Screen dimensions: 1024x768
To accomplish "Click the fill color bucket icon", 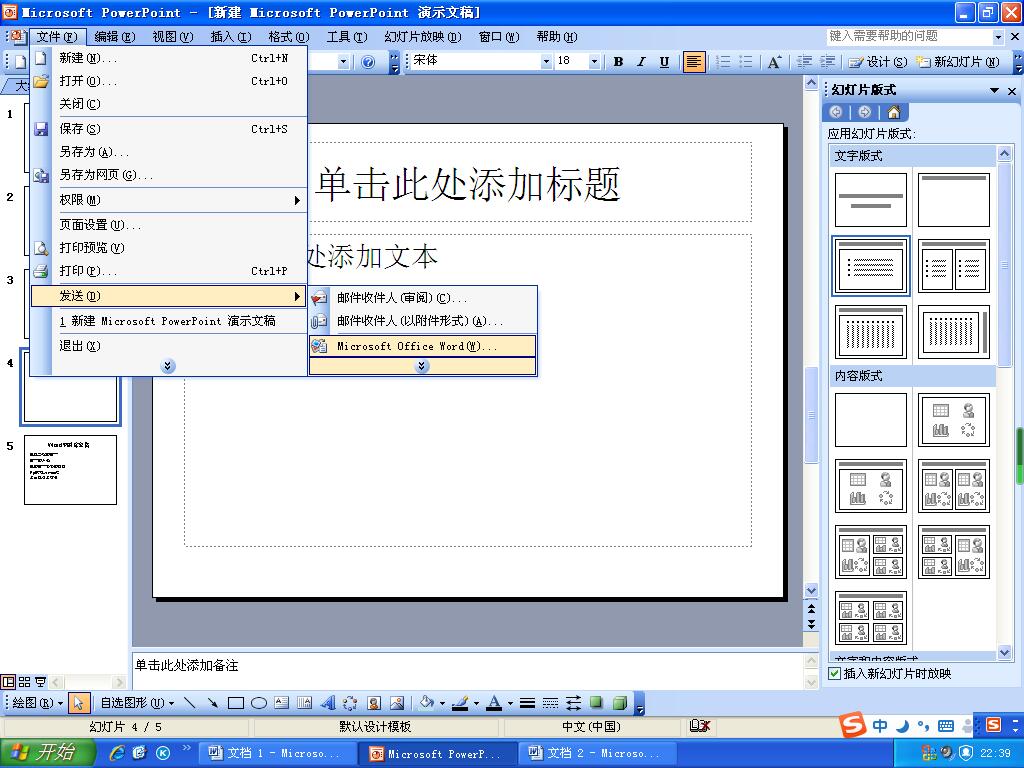I will point(426,703).
